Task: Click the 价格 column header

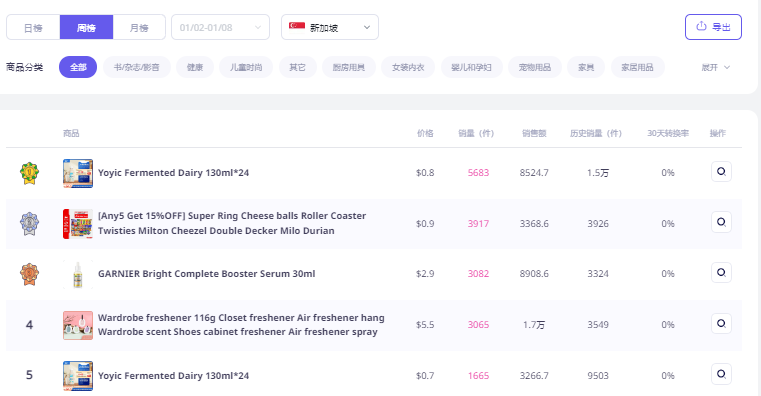Action: (x=425, y=133)
